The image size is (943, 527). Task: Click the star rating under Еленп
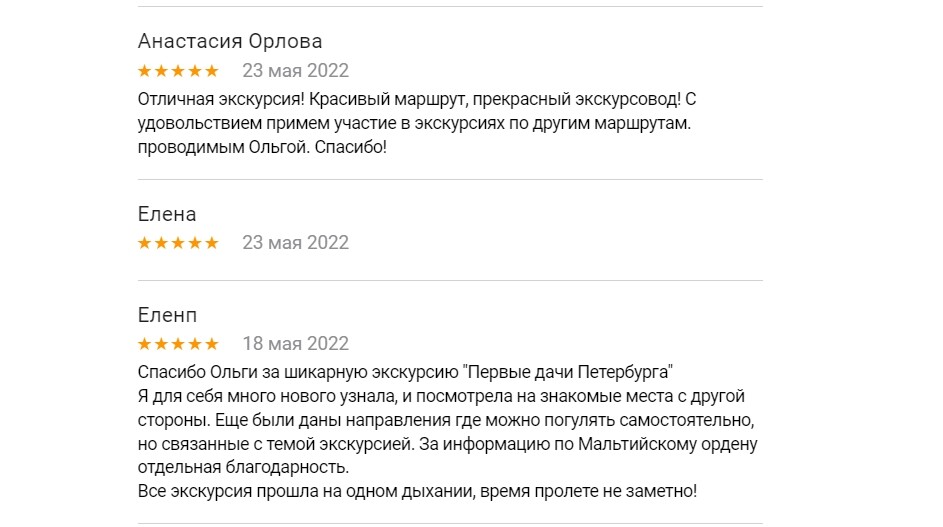(178, 344)
